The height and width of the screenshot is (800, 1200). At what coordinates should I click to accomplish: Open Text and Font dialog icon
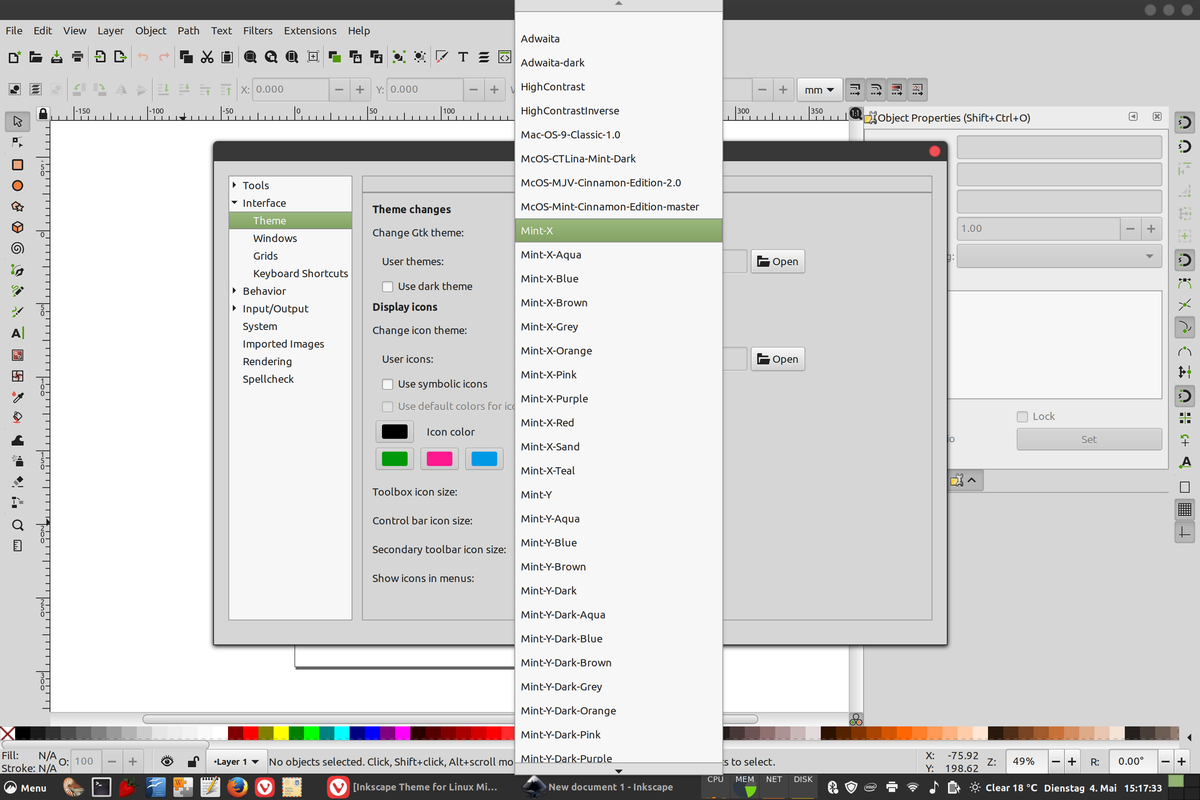pos(463,57)
